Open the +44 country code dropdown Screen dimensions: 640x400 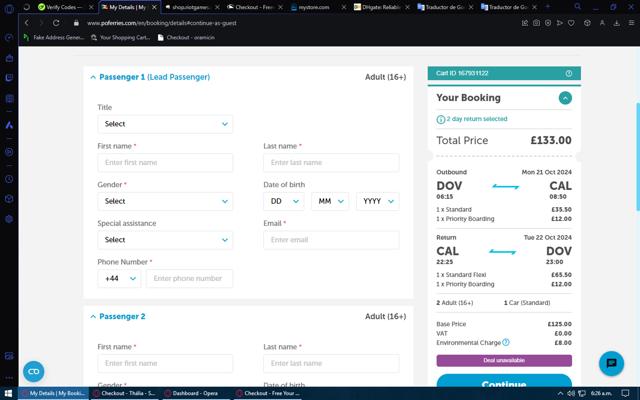[119, 278]
